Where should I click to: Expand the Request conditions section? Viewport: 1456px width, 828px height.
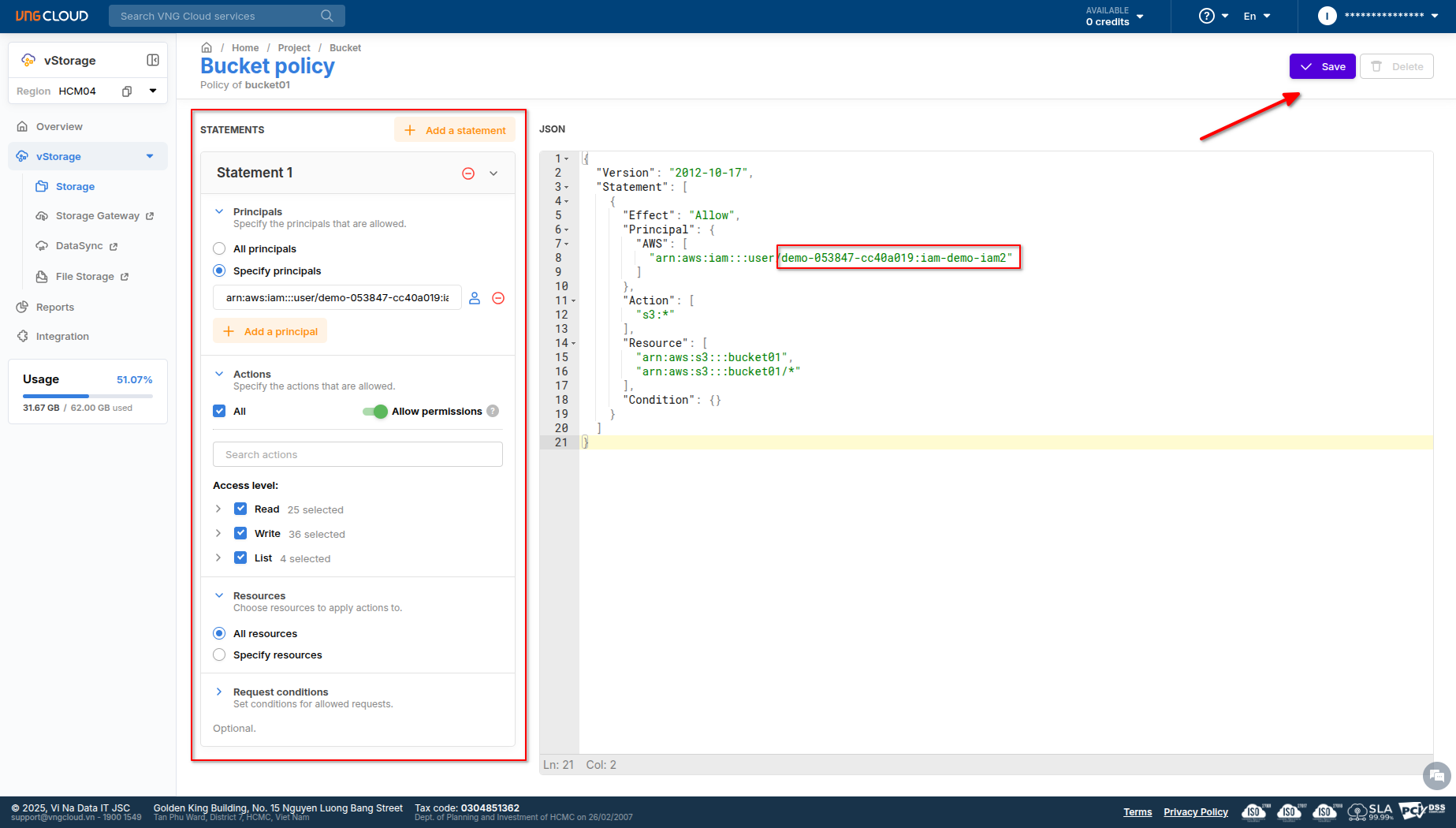[x=219, y=692]
